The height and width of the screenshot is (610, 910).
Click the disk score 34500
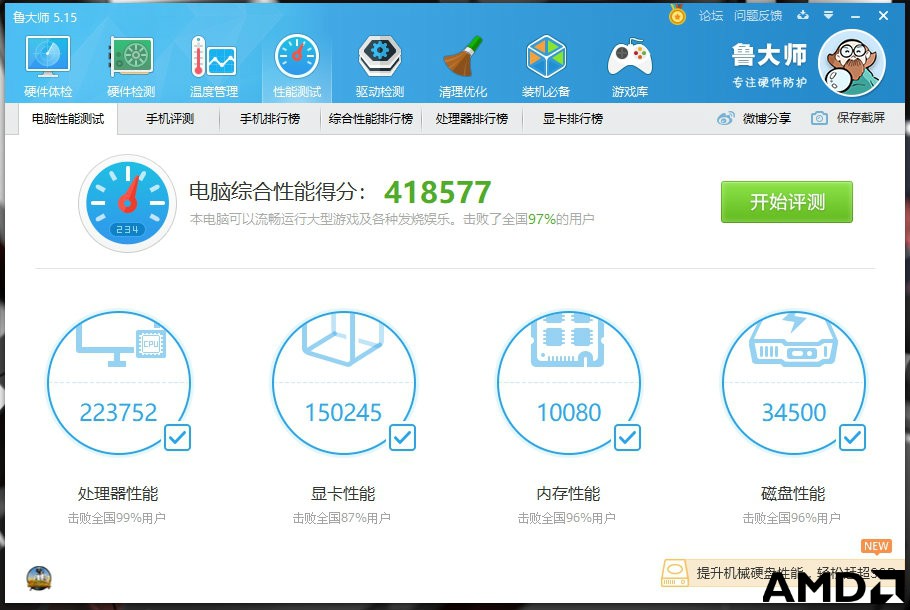coord(793,413)
